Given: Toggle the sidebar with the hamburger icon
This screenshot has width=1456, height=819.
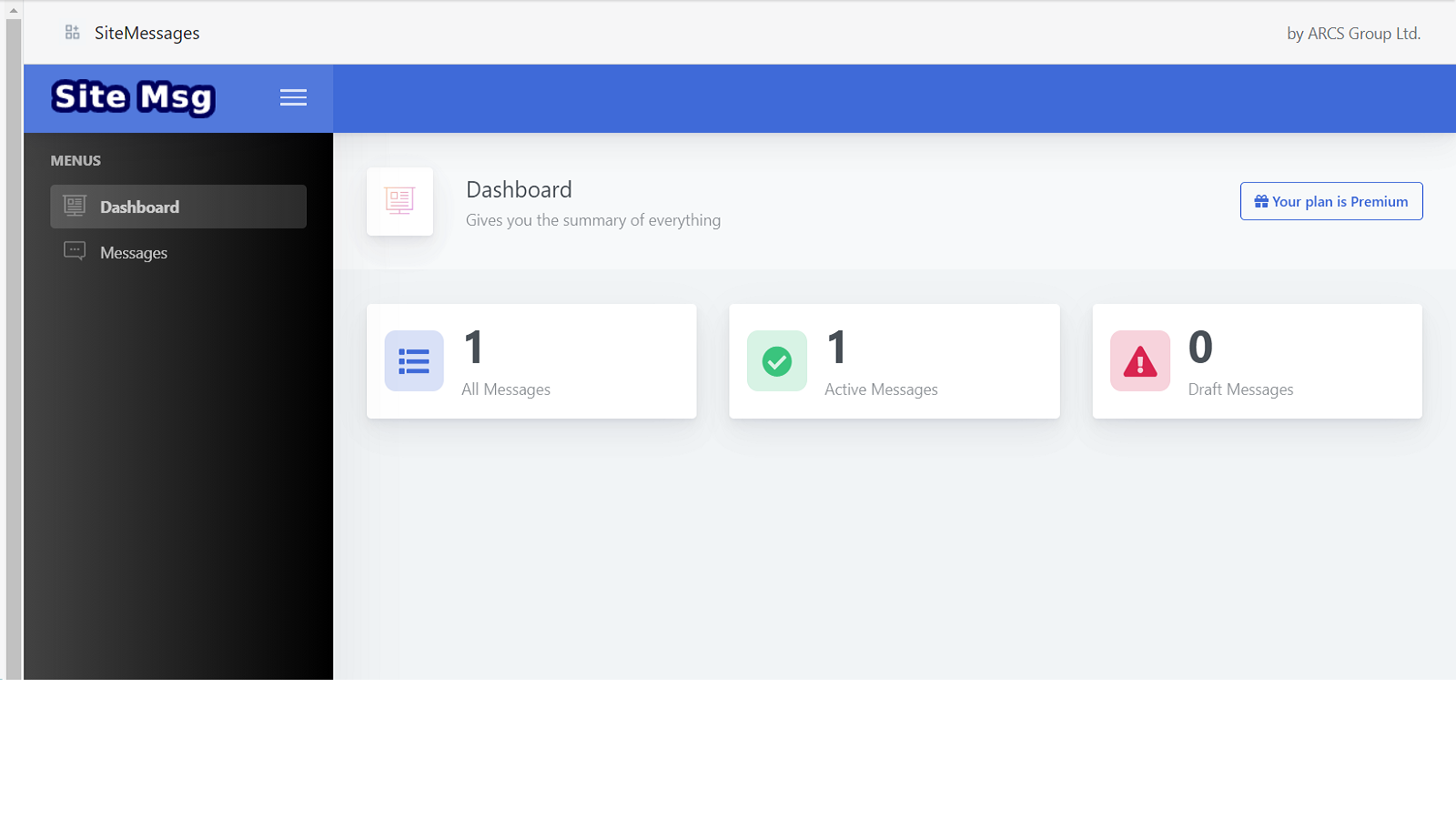Looking at the screenshot, I should pyautogui.click(x=293, y=96).
